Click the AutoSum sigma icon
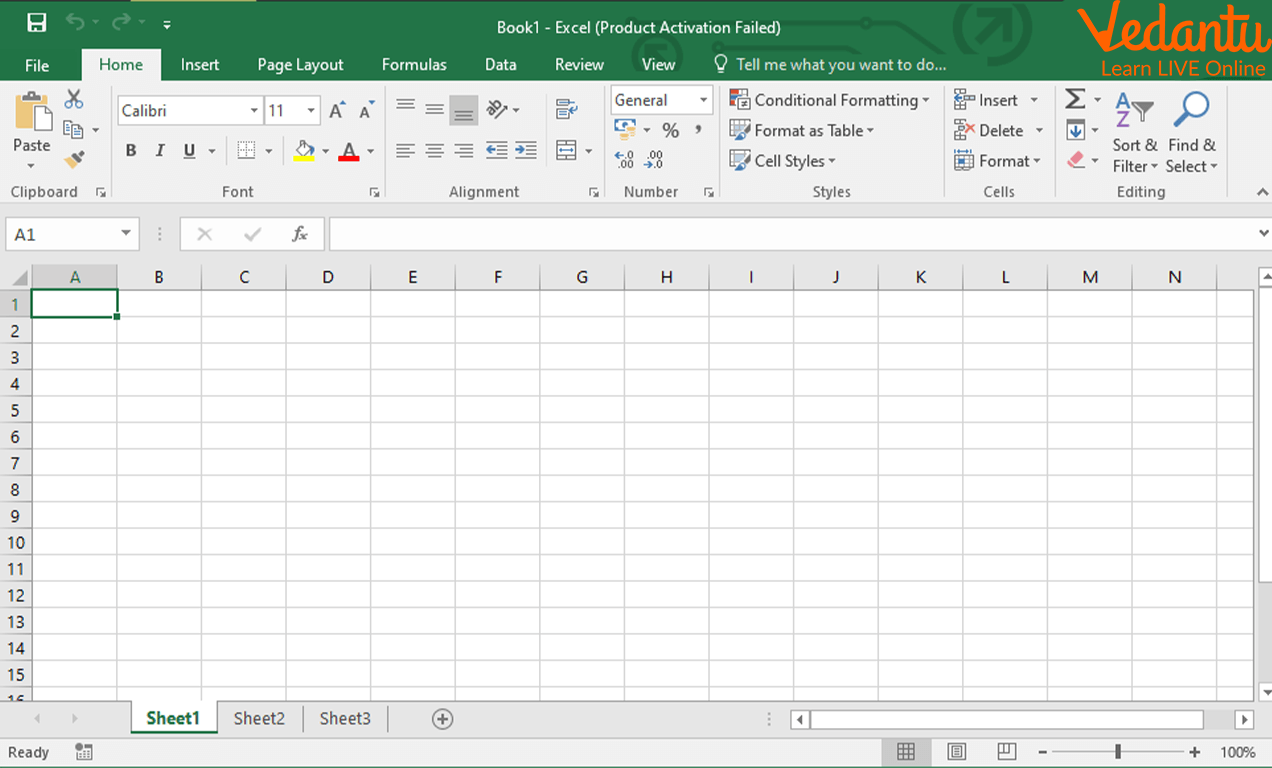This screenshot has height=768, width=1272. coord(1075,99)
